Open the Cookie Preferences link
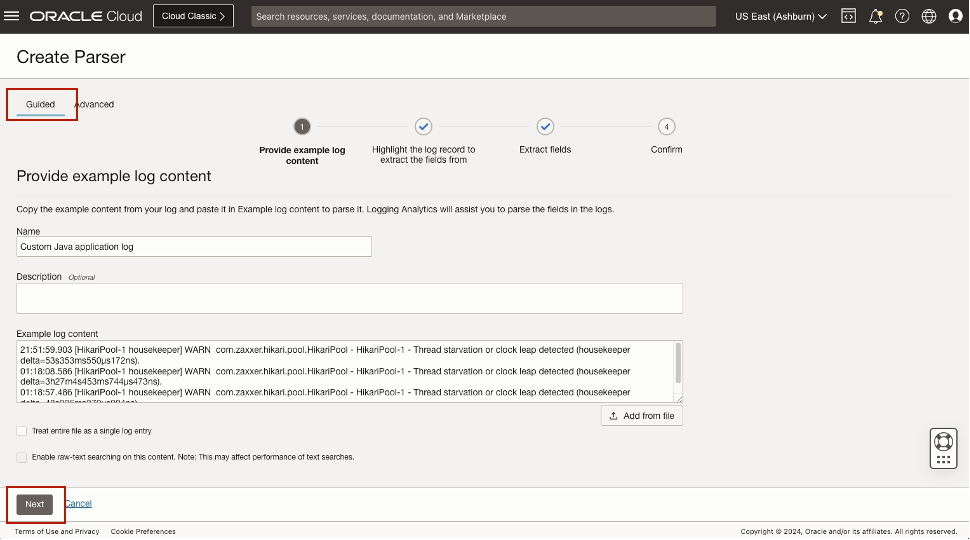970x540 pixels. point(143,531)
